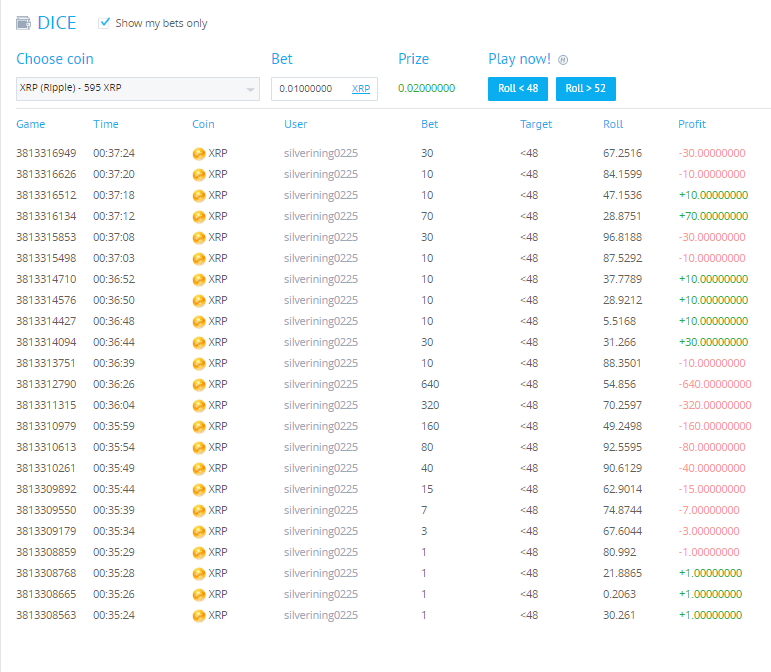
Task: Click the Game column header
Action: pyautogui.click(x=30, y=124)
